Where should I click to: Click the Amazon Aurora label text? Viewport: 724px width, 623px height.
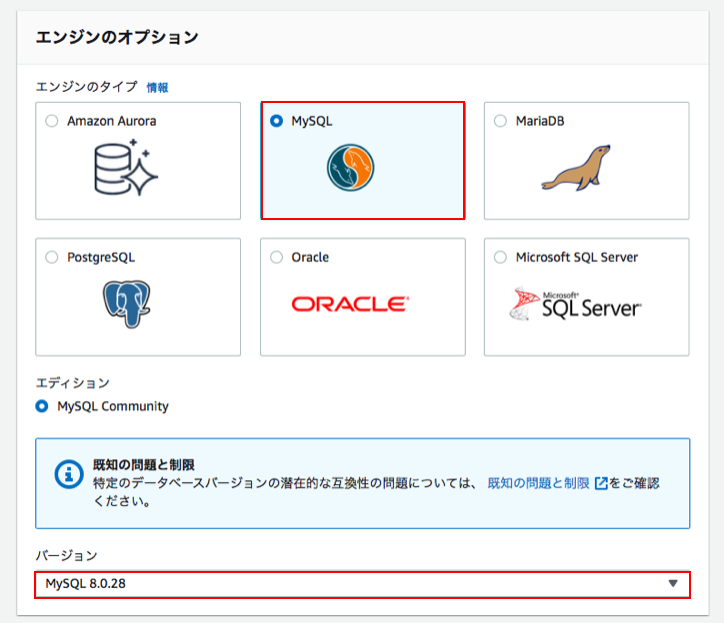tap(112, 121)
